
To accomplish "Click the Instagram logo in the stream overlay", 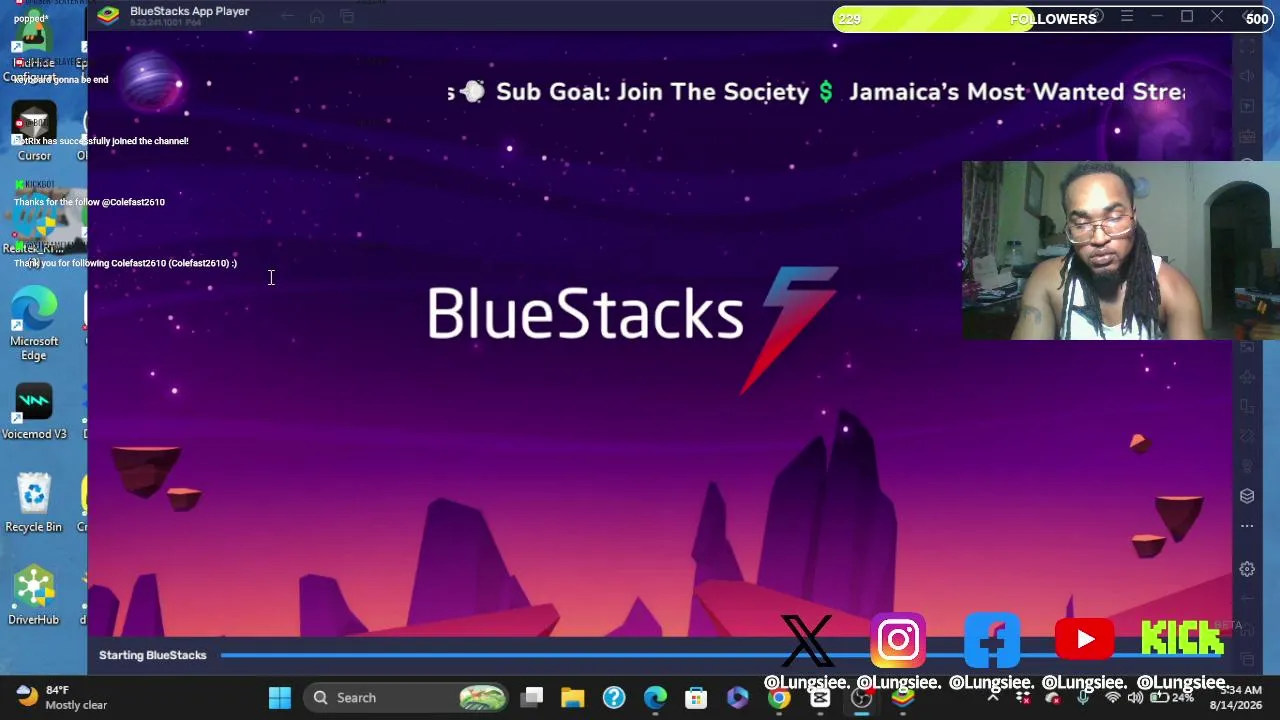I will [x=898, y=640].
